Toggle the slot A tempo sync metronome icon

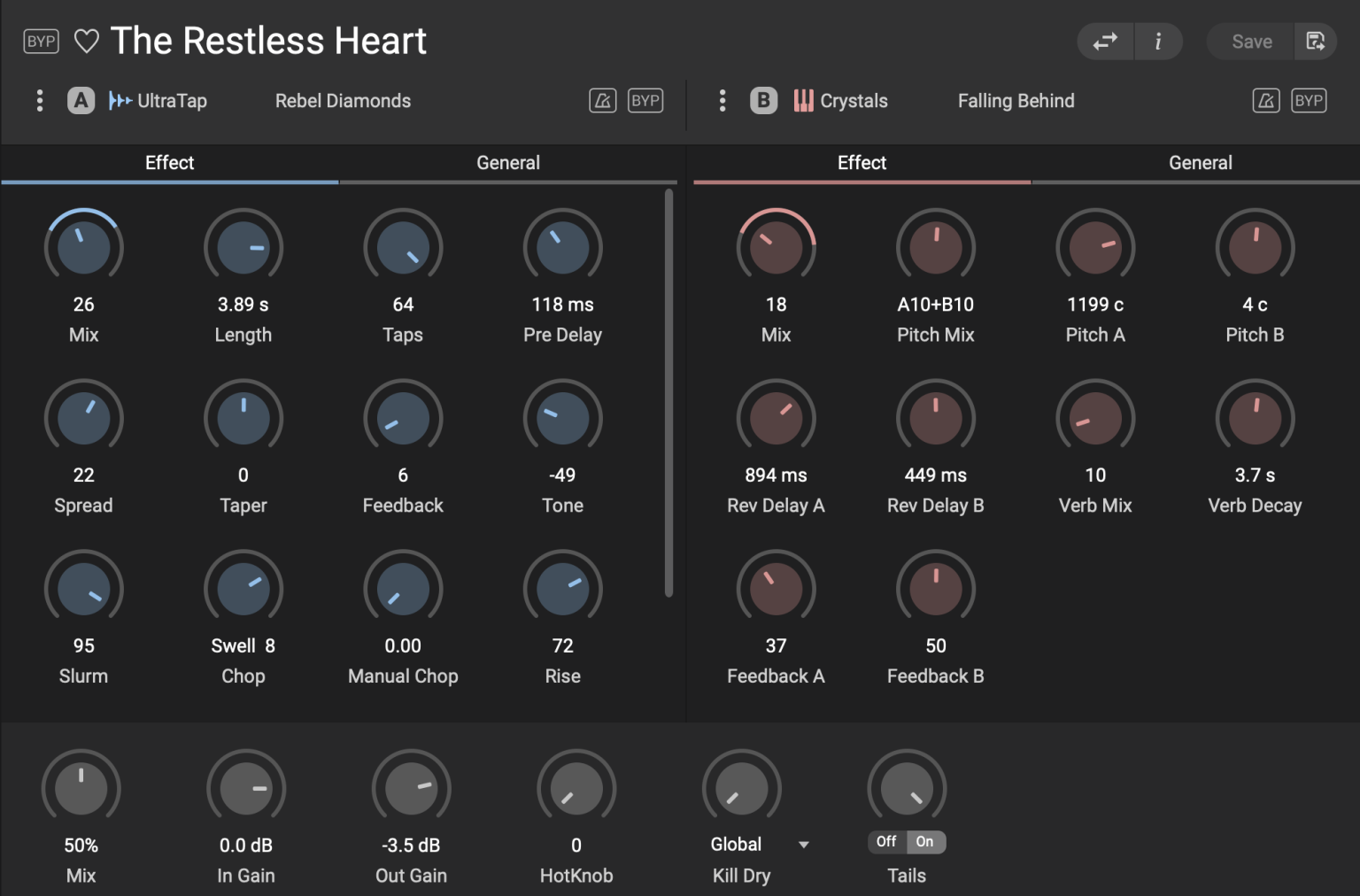pos(603,101)
